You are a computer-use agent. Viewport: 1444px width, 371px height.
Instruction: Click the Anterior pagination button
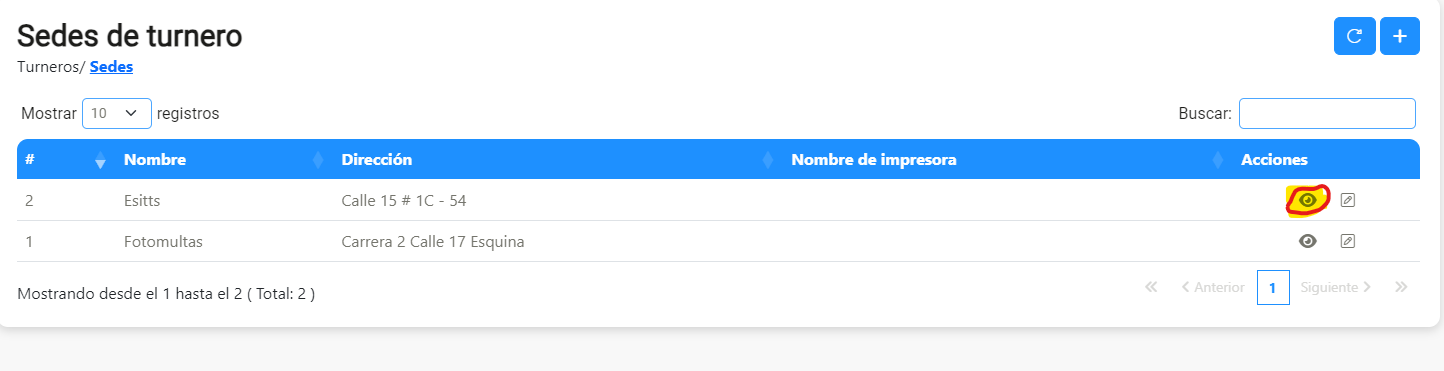(1212, 287)
